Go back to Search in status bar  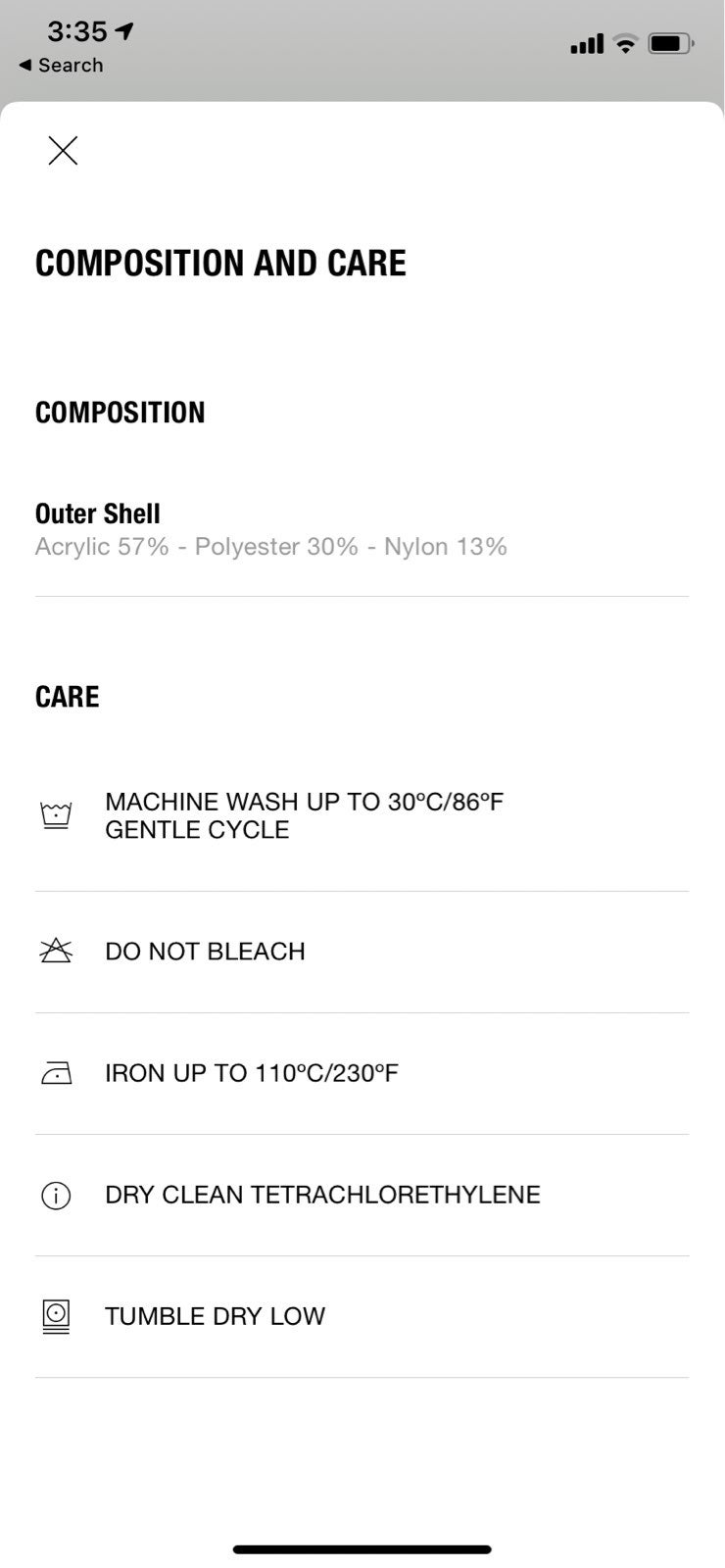coord(61,65)
